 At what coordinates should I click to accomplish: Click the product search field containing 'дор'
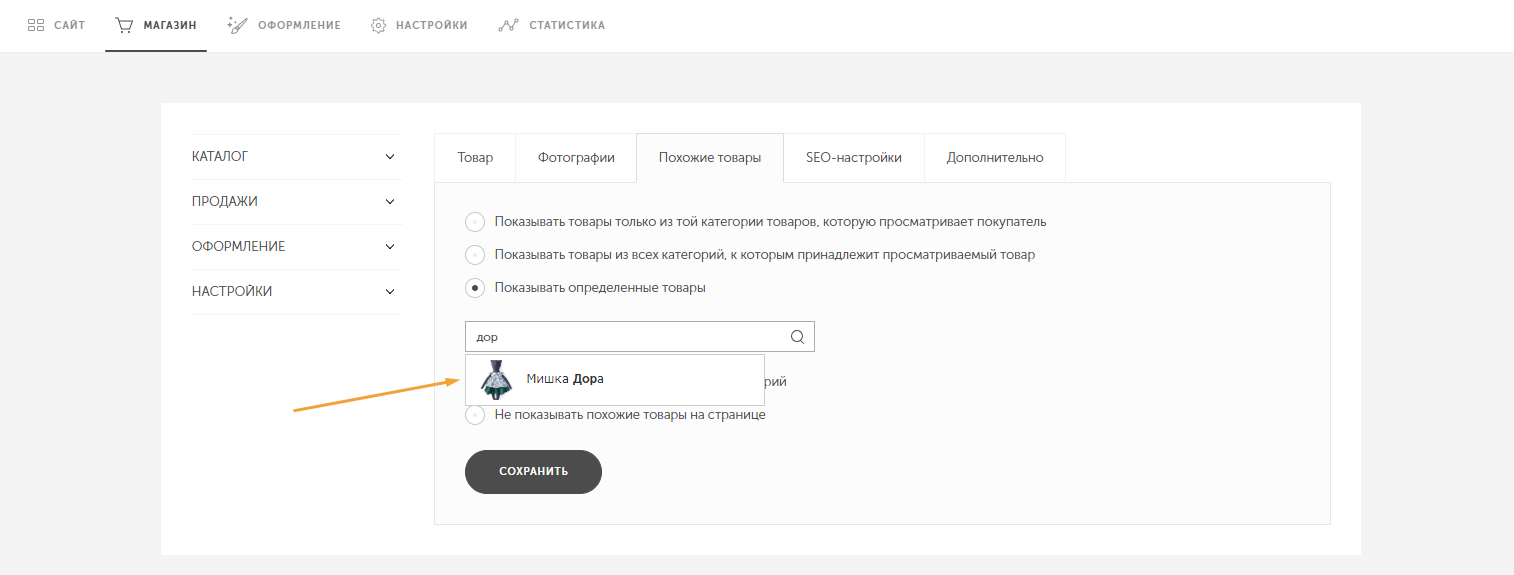[640, 337]
